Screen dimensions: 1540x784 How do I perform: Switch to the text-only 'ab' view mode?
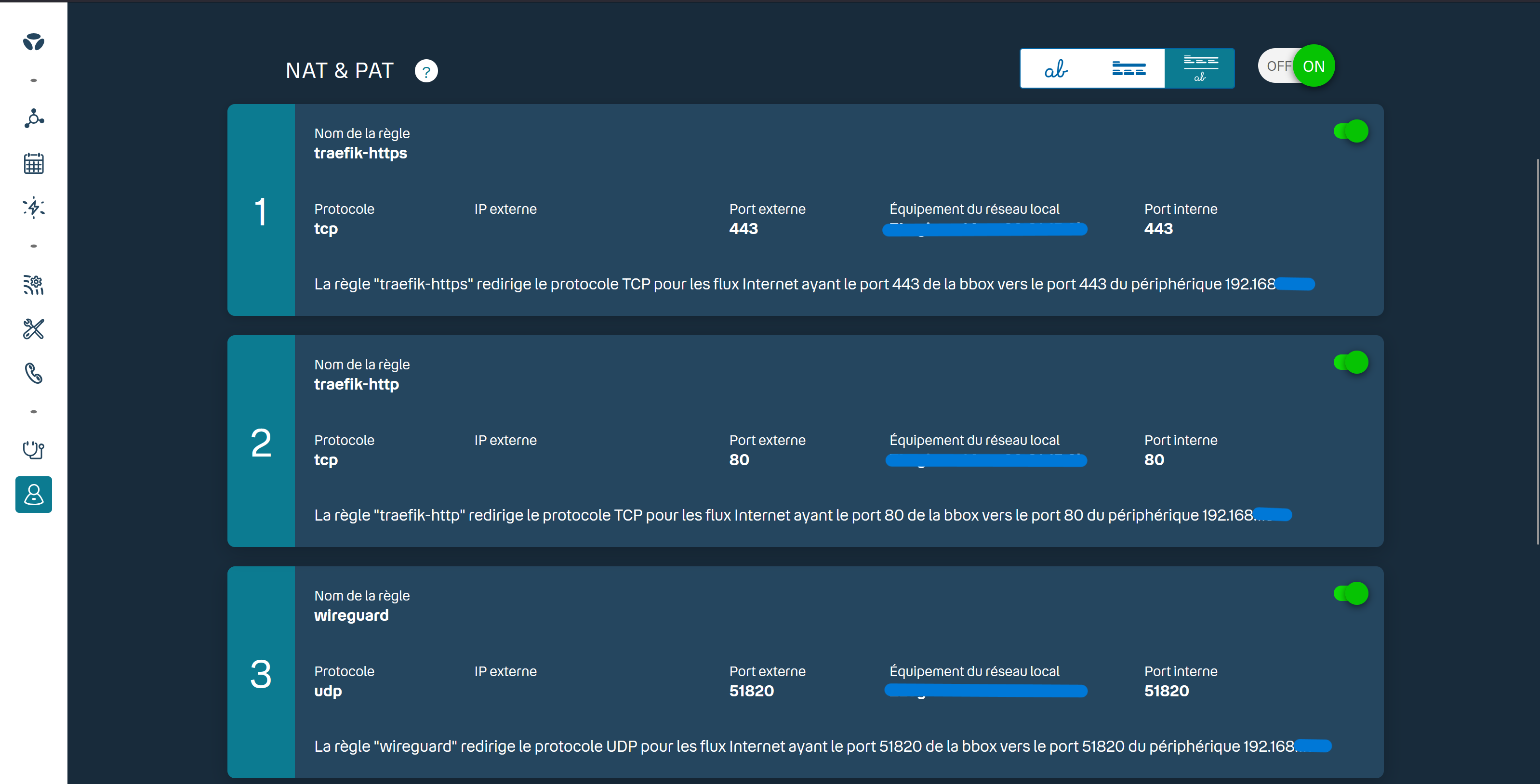click(x=1056, y=69)
